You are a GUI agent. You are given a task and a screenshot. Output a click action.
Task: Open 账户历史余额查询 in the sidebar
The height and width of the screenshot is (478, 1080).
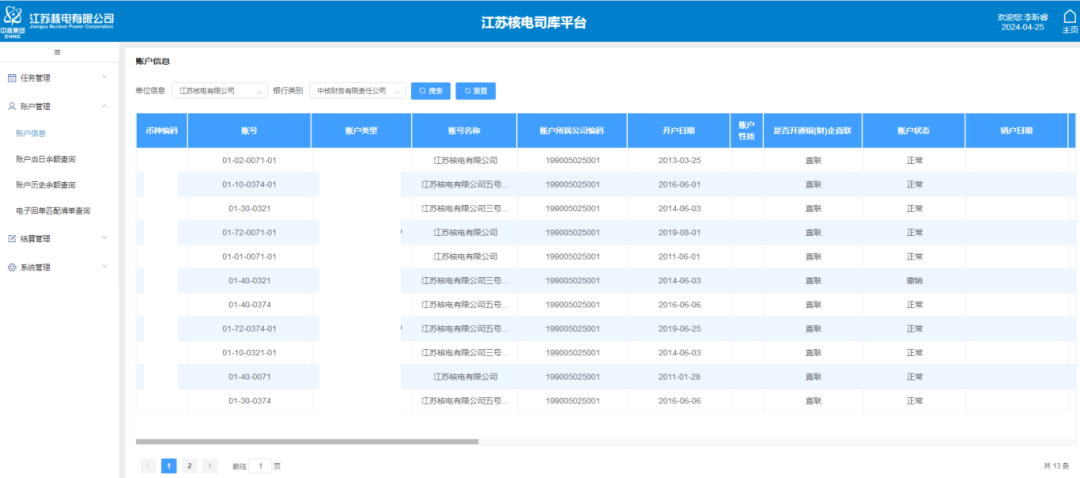[x=46, y=185]
